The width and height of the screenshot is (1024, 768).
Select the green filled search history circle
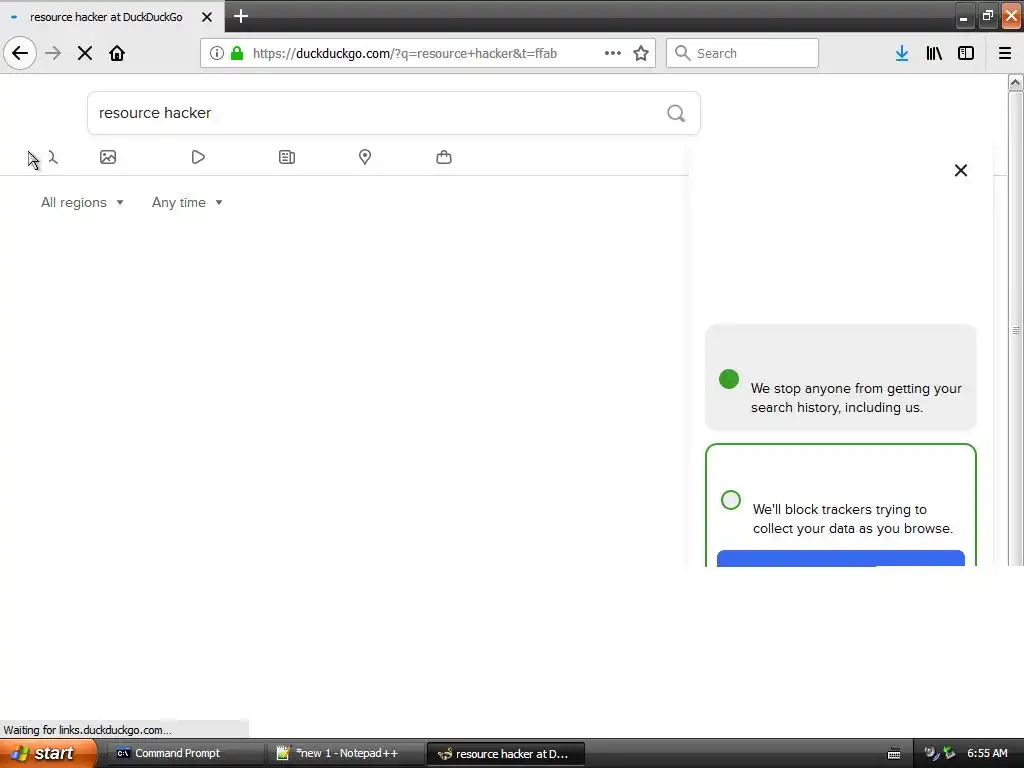tap(729, 379)
